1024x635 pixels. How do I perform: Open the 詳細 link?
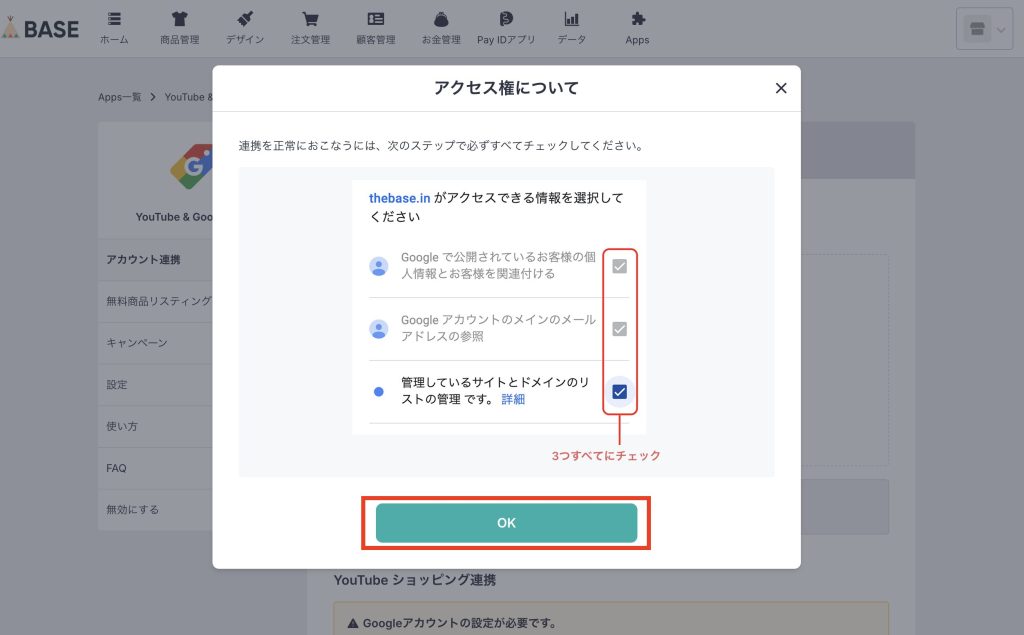[x=513, y=399]
